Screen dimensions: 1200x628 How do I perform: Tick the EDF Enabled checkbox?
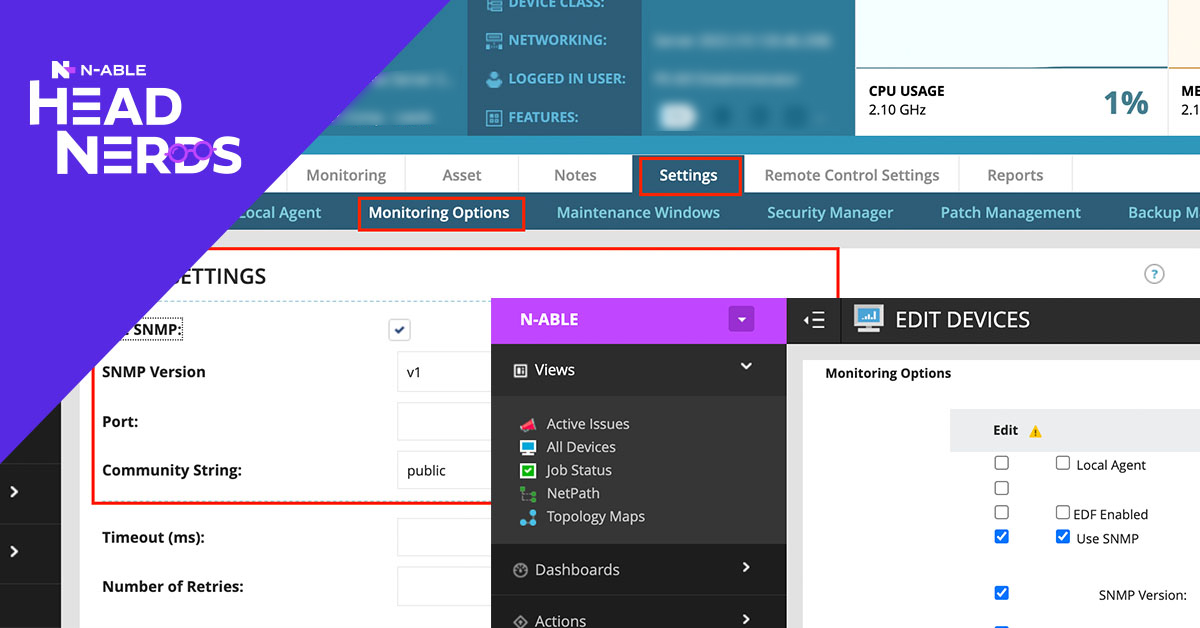(x=1063, y=513)
